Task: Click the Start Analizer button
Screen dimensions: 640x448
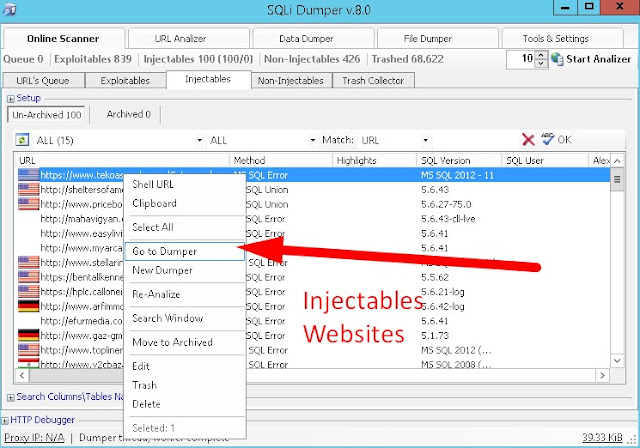Action: [x=591, y=59]
